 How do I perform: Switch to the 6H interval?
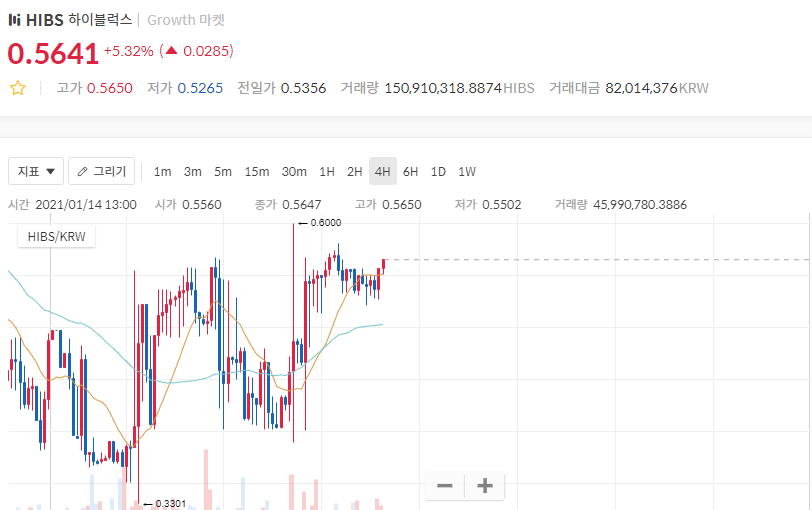click(x=410, y=171)
